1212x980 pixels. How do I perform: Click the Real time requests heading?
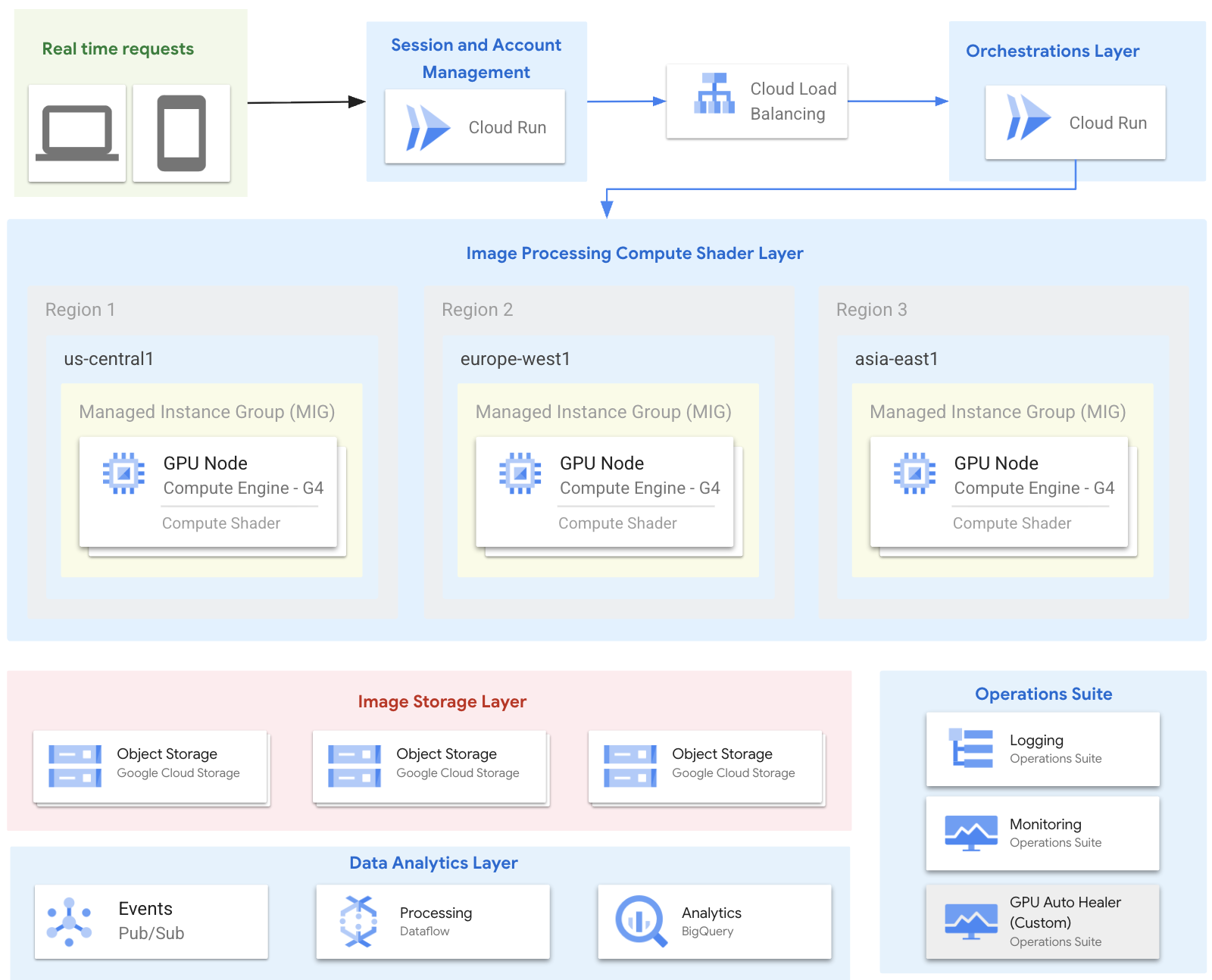pyautogui.click(x=118, y=49)
